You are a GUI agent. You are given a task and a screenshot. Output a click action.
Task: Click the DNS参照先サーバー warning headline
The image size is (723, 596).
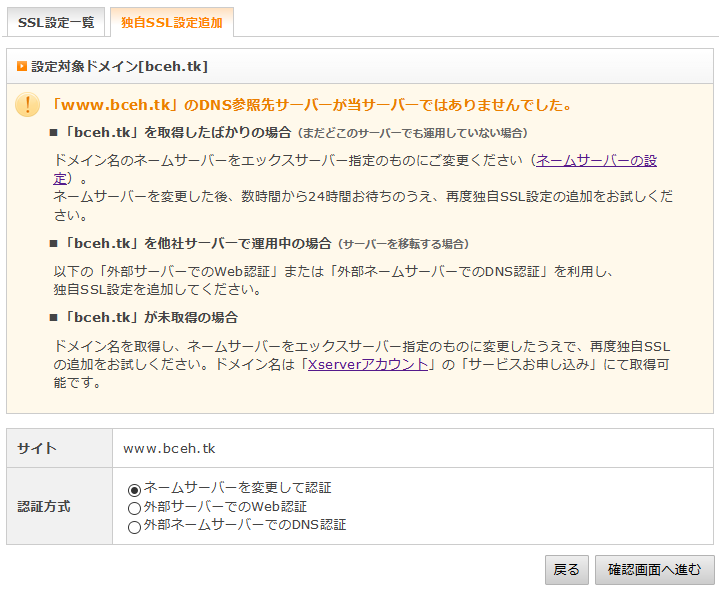(x=311, y=105)
